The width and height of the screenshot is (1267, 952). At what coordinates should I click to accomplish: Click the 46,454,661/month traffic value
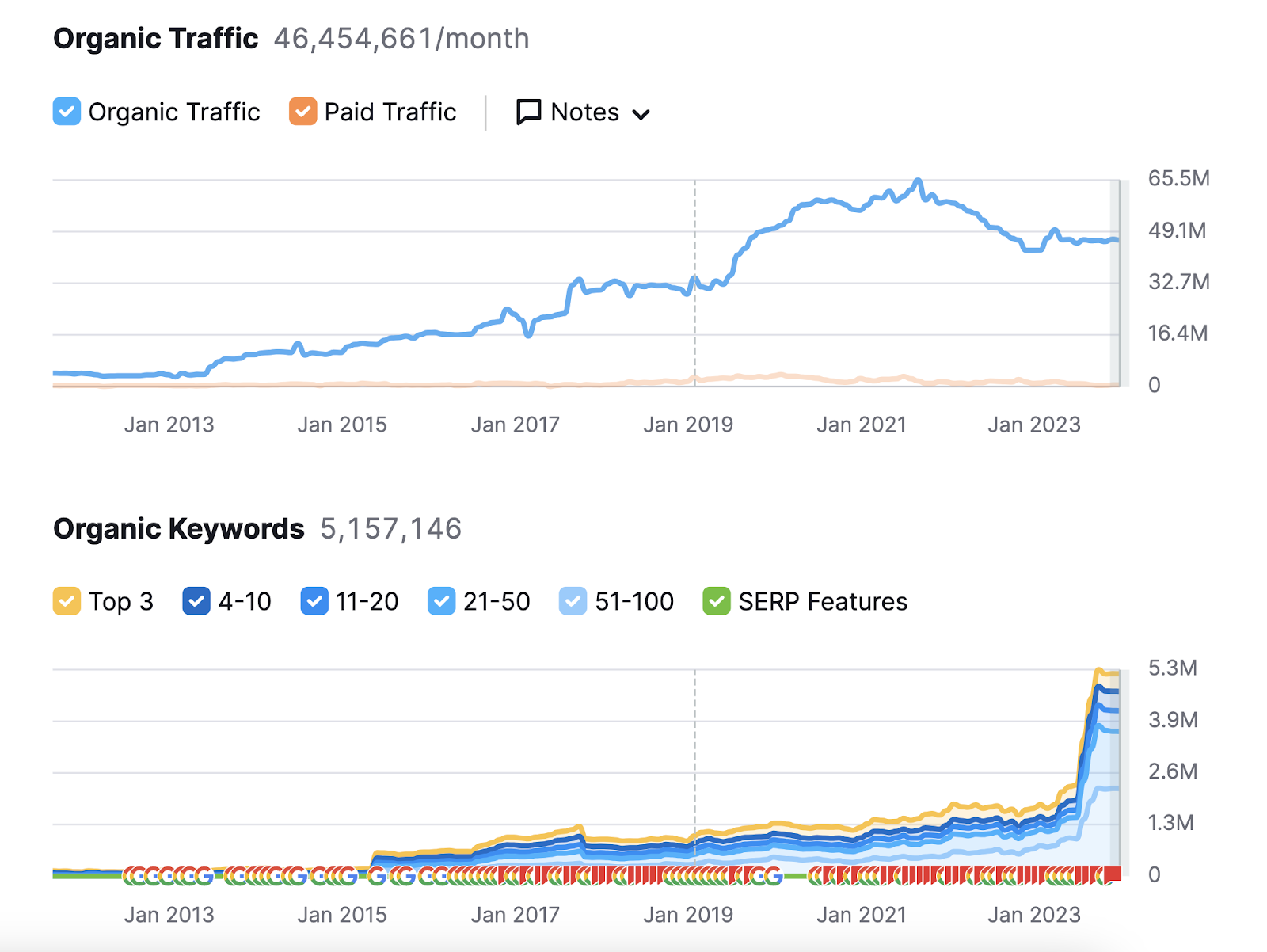point(401,38)
